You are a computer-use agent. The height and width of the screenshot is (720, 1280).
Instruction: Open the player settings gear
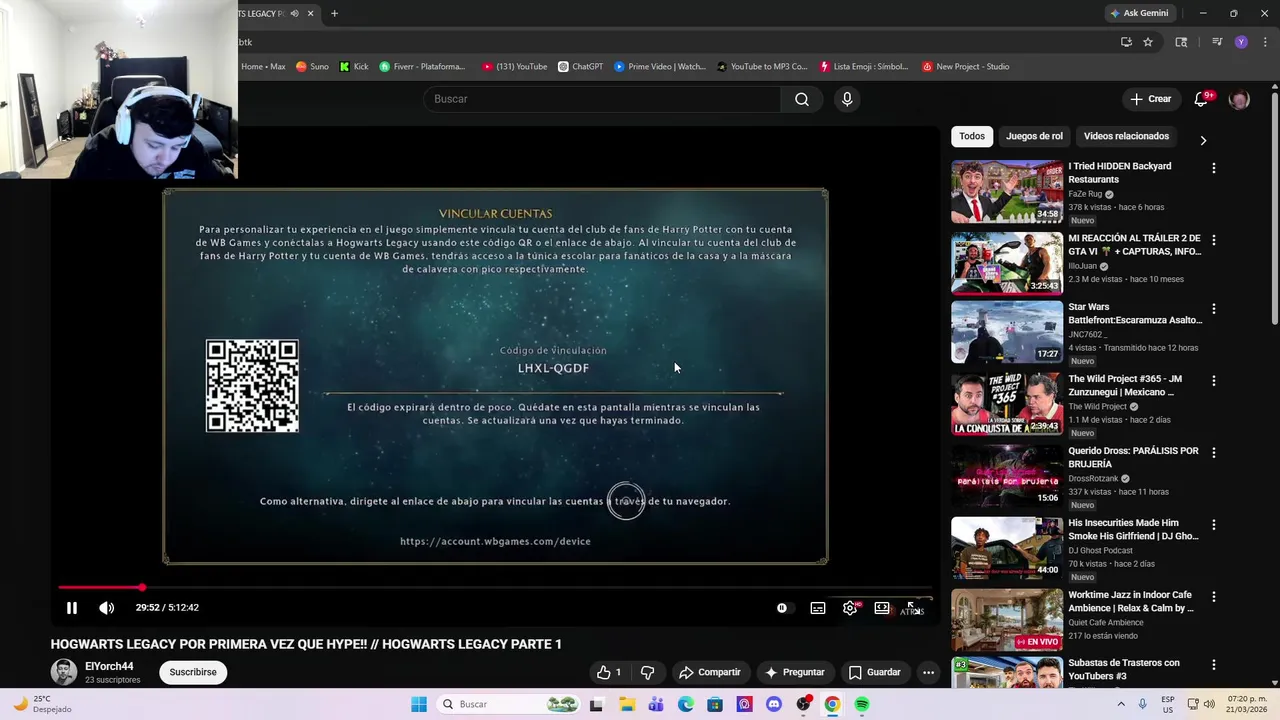coord(850,608)
